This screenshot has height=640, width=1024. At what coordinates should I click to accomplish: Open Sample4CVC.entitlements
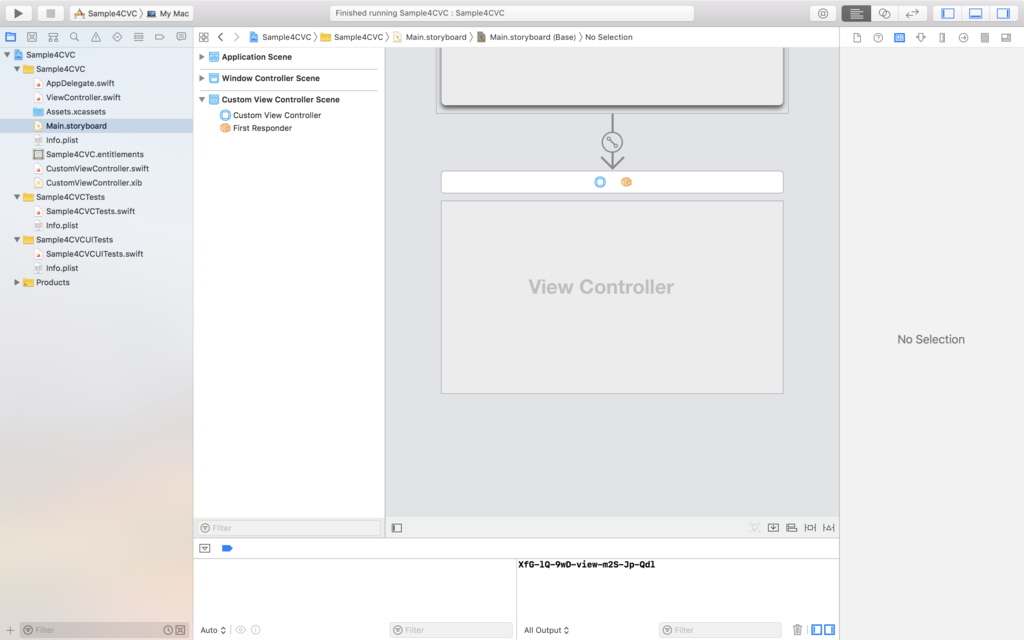94,154
